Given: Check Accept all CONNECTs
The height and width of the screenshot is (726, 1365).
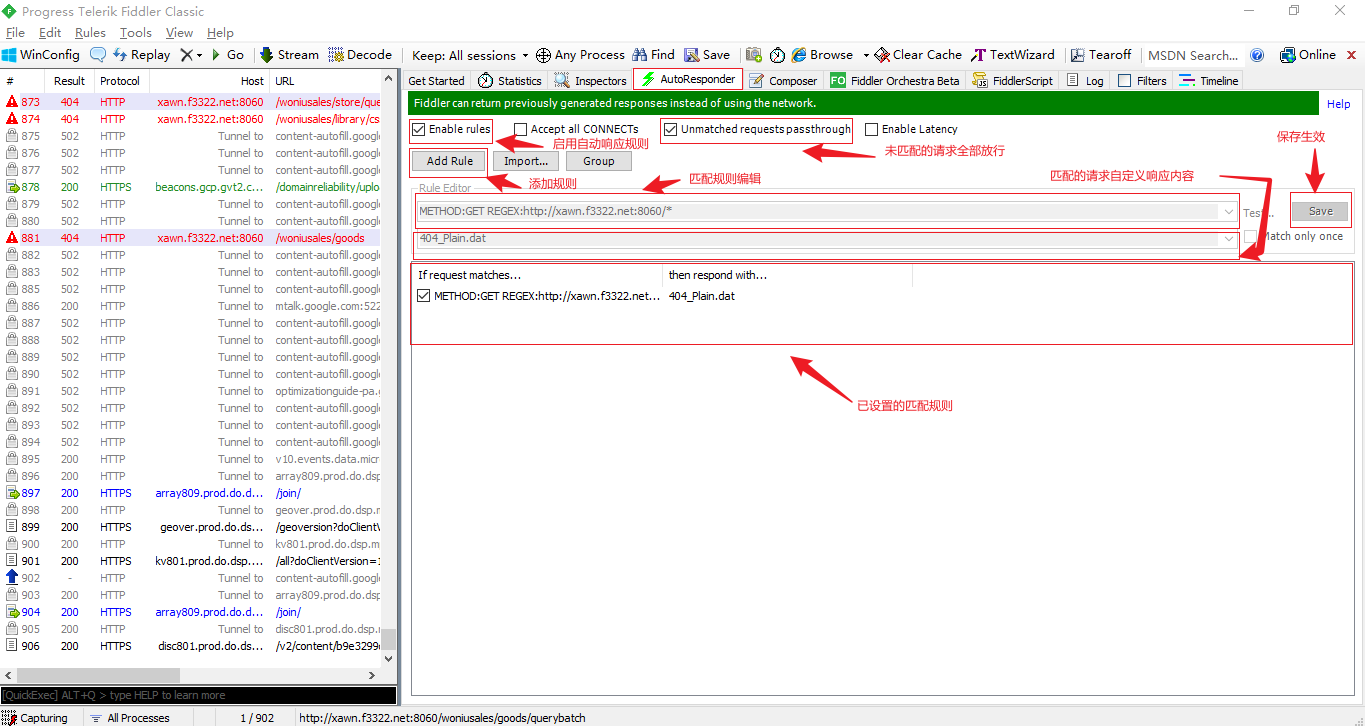Looking at the screenshot, I should click(520, 129).
